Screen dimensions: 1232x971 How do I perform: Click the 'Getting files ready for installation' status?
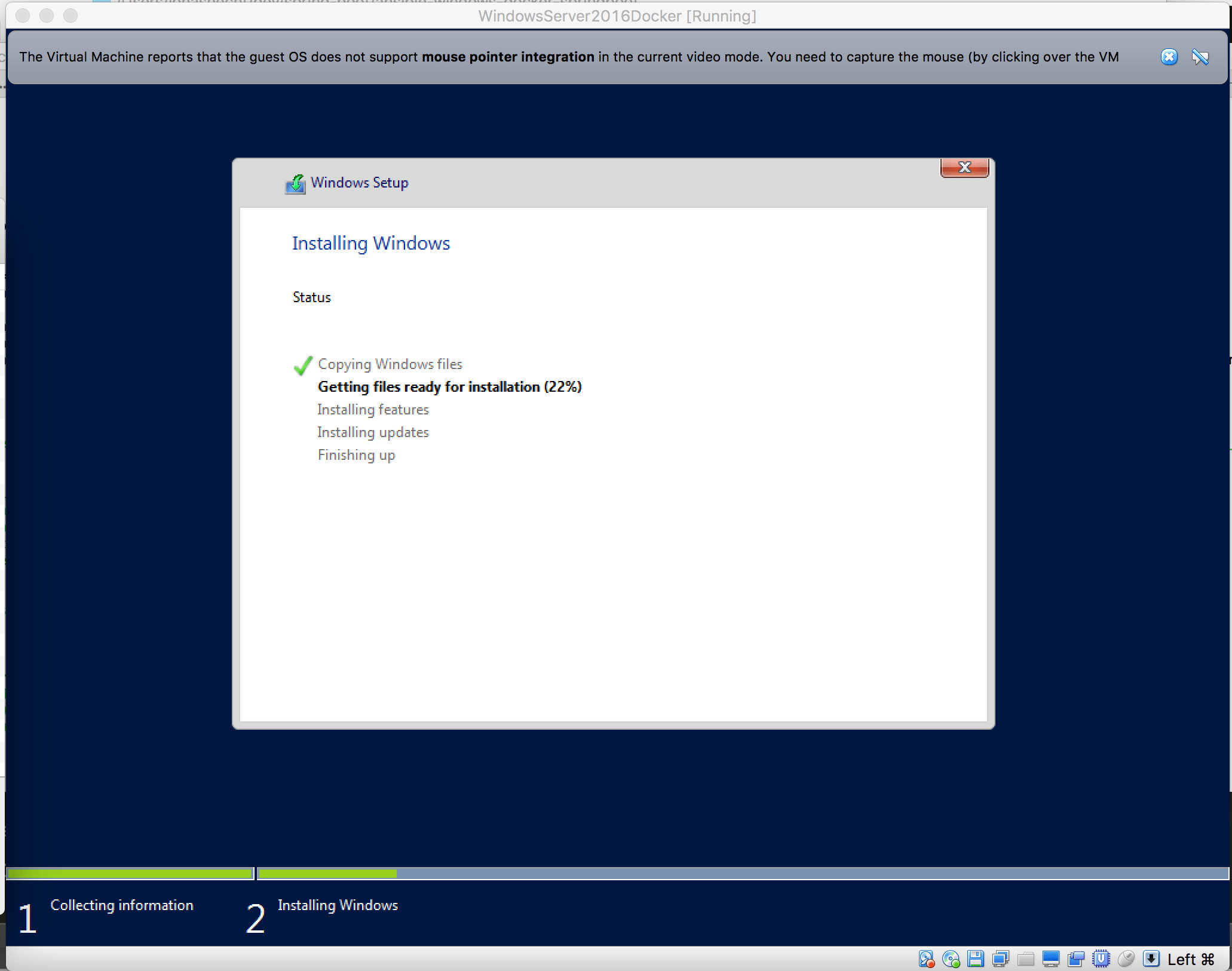[x=449, y=387]
